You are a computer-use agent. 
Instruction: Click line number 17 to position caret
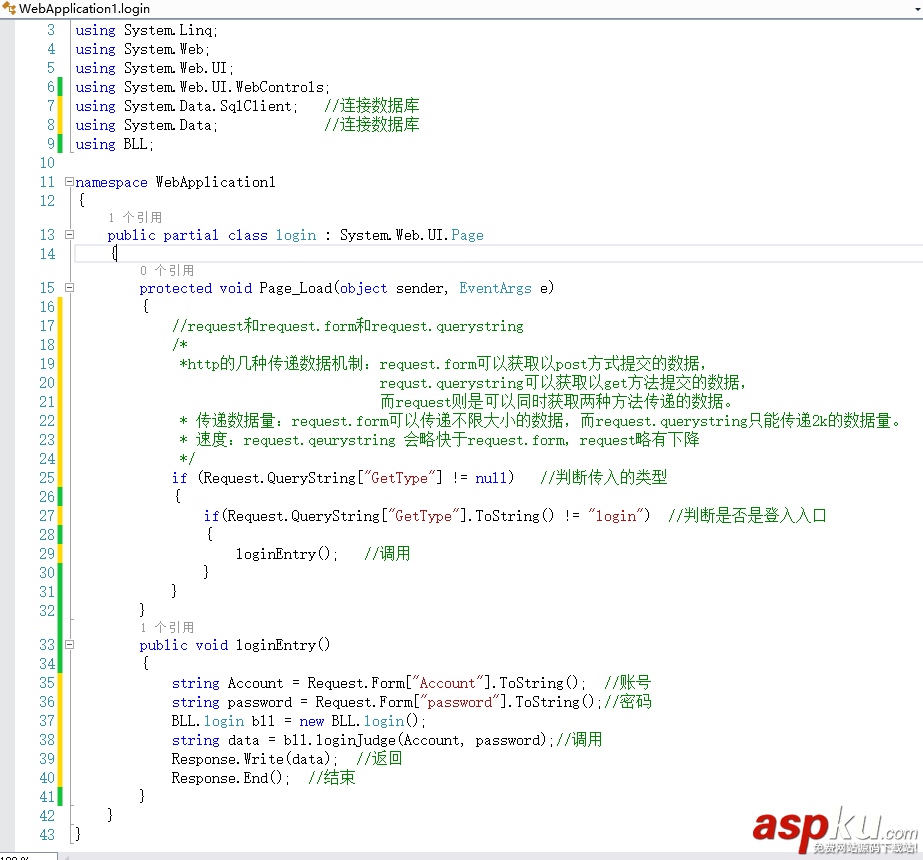coord(47,327)
